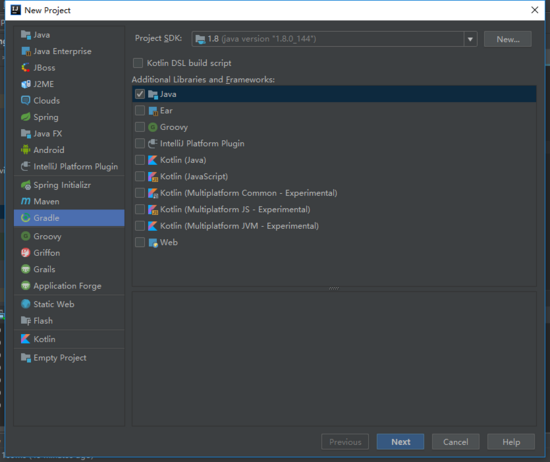Choose the Static Web globe icon

click(26, 304)
